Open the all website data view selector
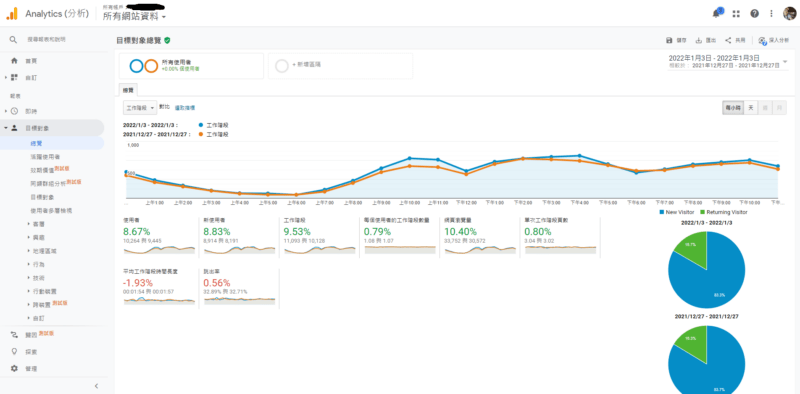The width and height of the screenshot is (800, 394). tap(135, 16)
